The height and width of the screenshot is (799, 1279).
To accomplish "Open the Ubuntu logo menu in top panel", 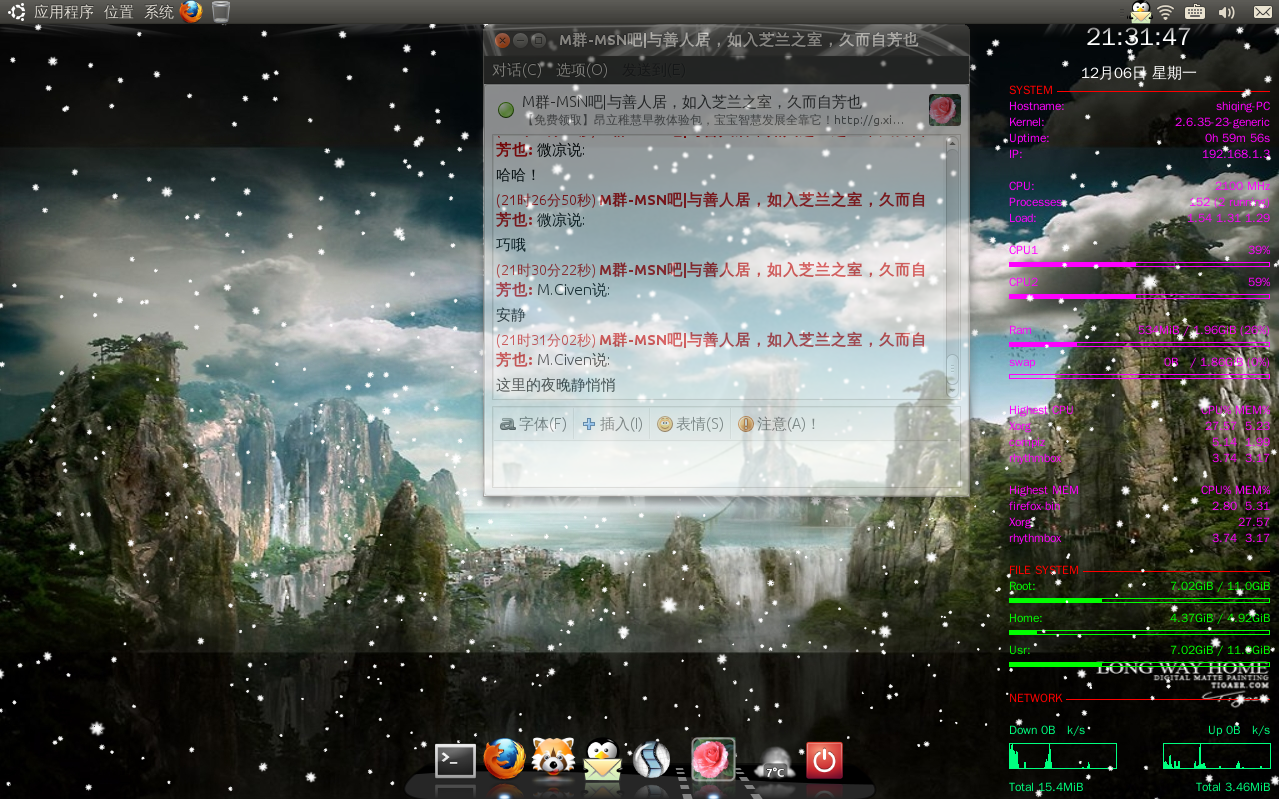I will pos(17,12).
